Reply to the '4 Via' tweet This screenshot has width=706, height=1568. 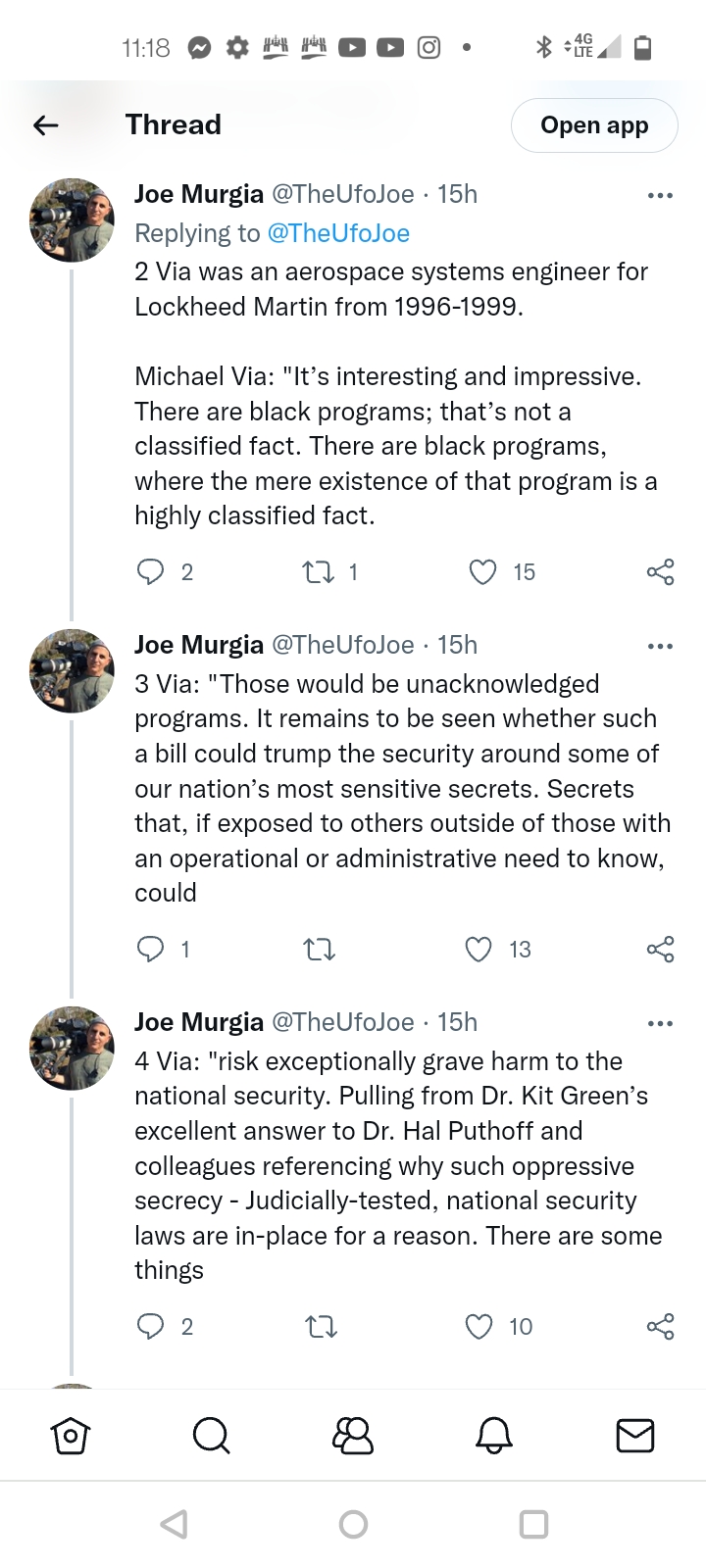(x=150, y=1326)
